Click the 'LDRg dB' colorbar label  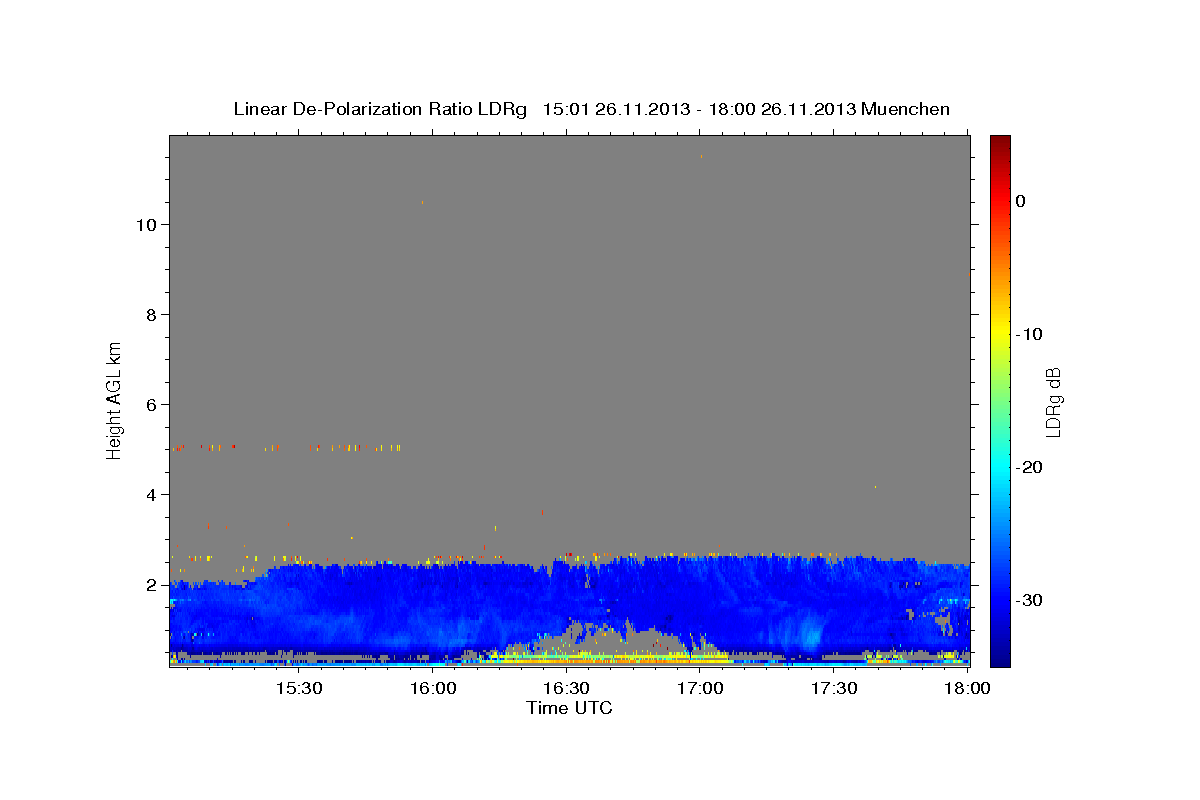tap(1053, 402)
